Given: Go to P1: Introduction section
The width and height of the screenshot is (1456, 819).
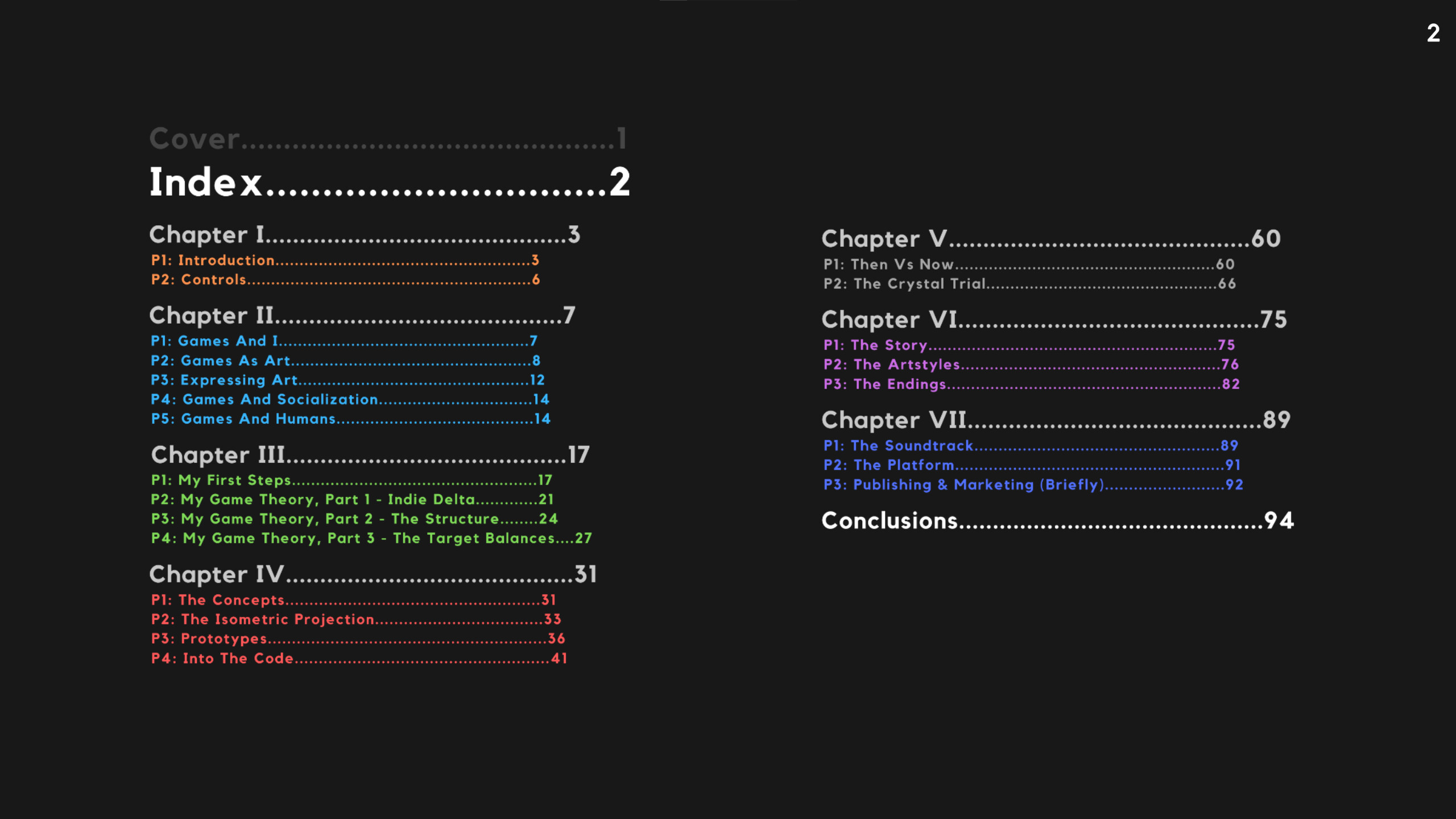Looking at the screenshot, I should (x=345, y=260).
